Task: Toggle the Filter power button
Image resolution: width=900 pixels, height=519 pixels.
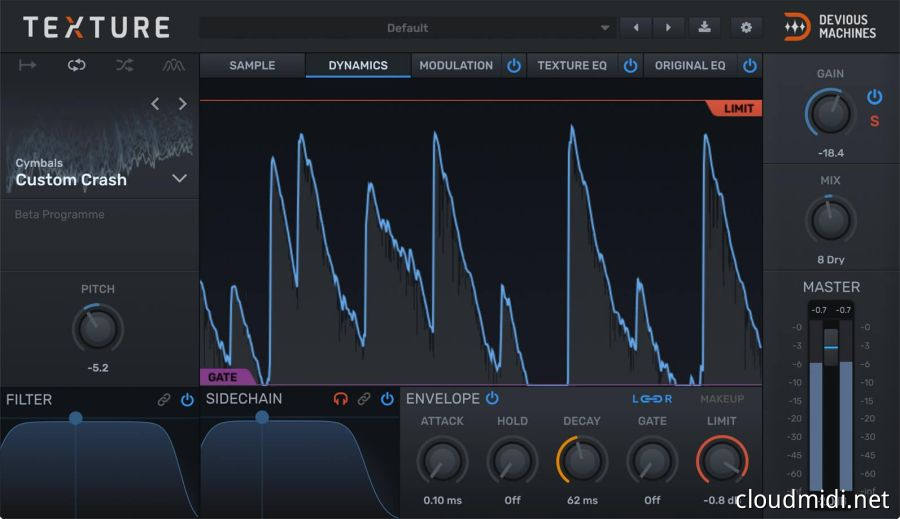Action: pyautogui.click(x=187, y=400)
